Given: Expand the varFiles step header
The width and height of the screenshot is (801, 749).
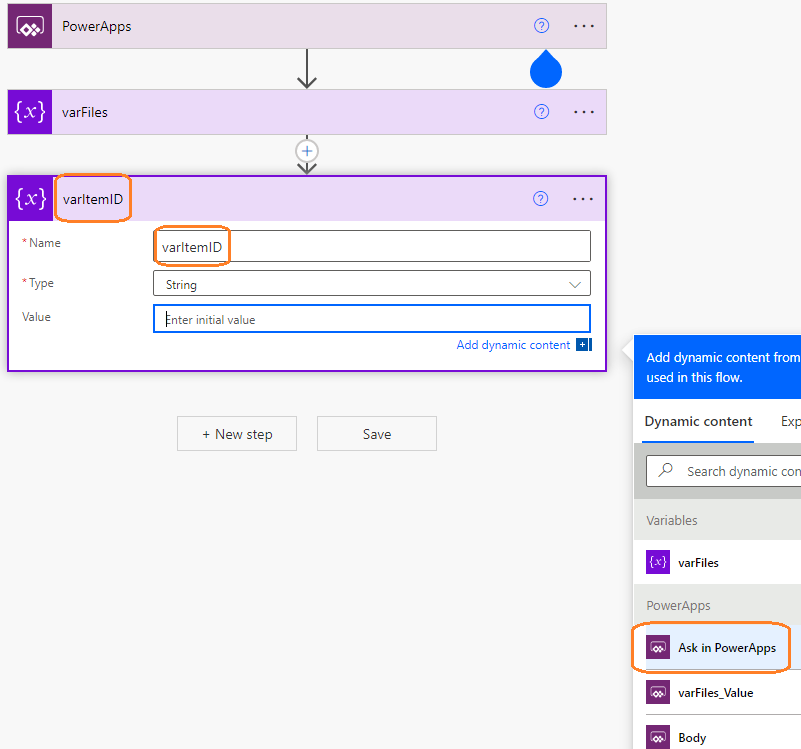Looking at the screenshot, I should tap(307, 112).
